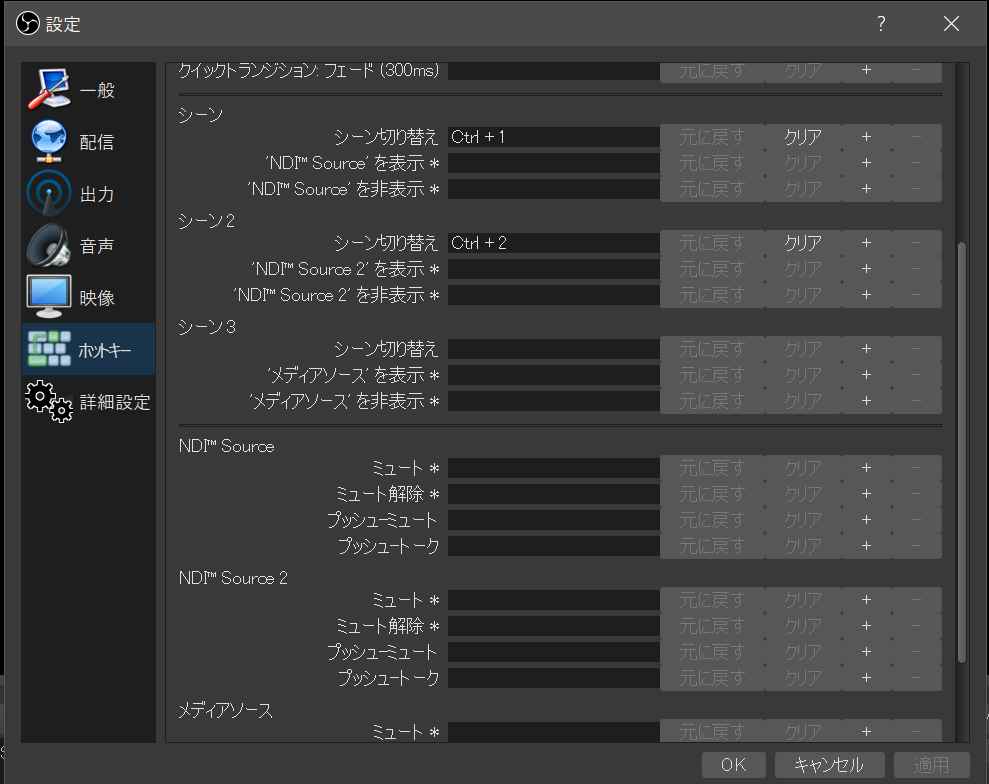Add hotkey with + for シーン切り替え Ctrl+1 row

pos(866,137)
